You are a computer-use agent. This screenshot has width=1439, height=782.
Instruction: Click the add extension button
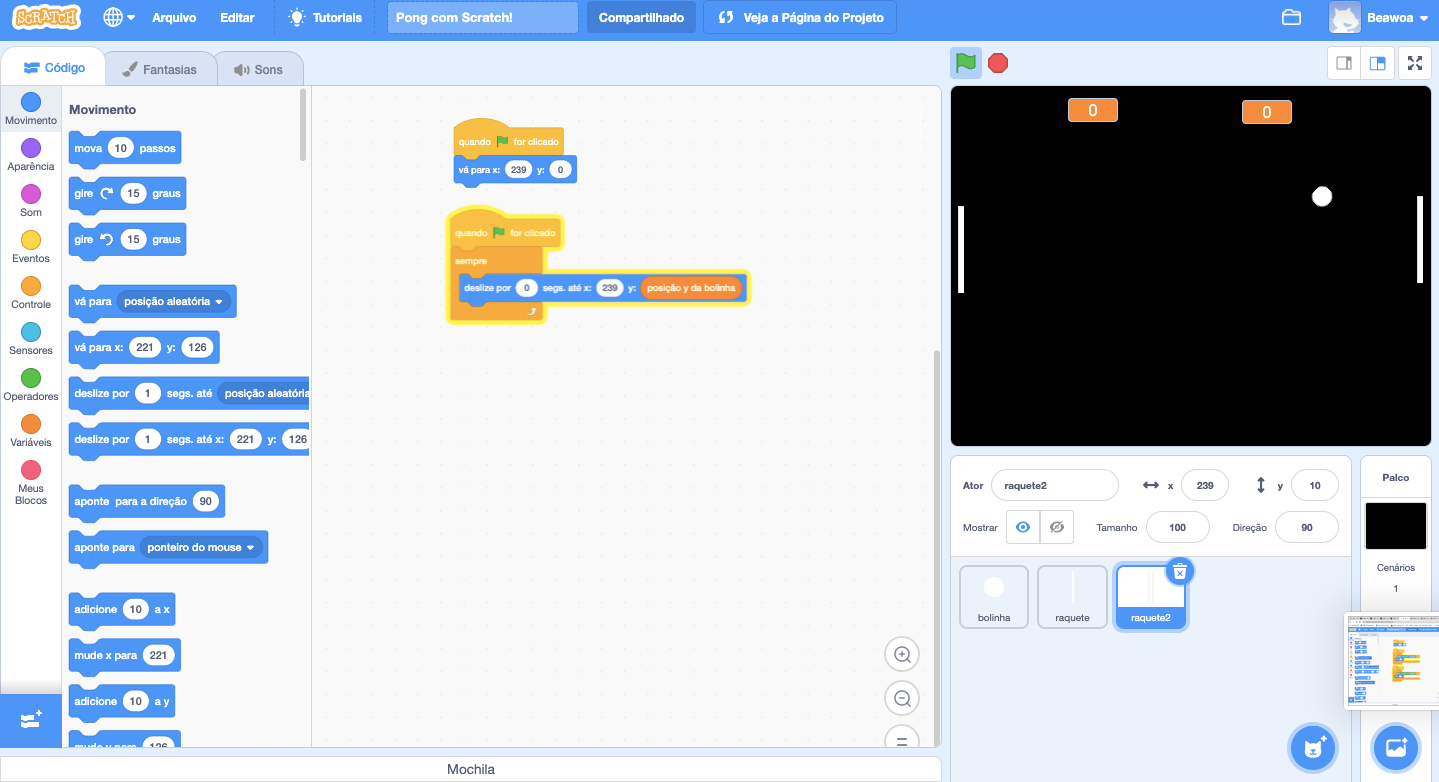31,720
